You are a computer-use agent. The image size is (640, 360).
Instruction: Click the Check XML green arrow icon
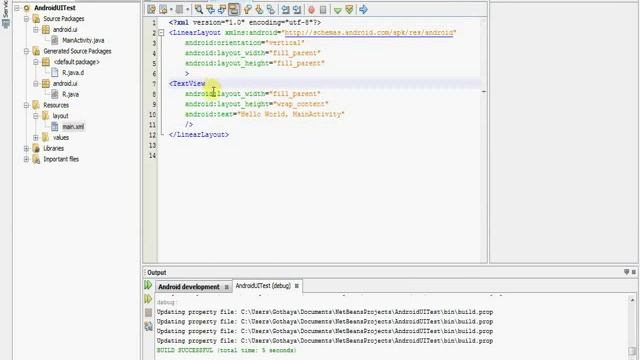pyautogui.click(x=338, y=10)
